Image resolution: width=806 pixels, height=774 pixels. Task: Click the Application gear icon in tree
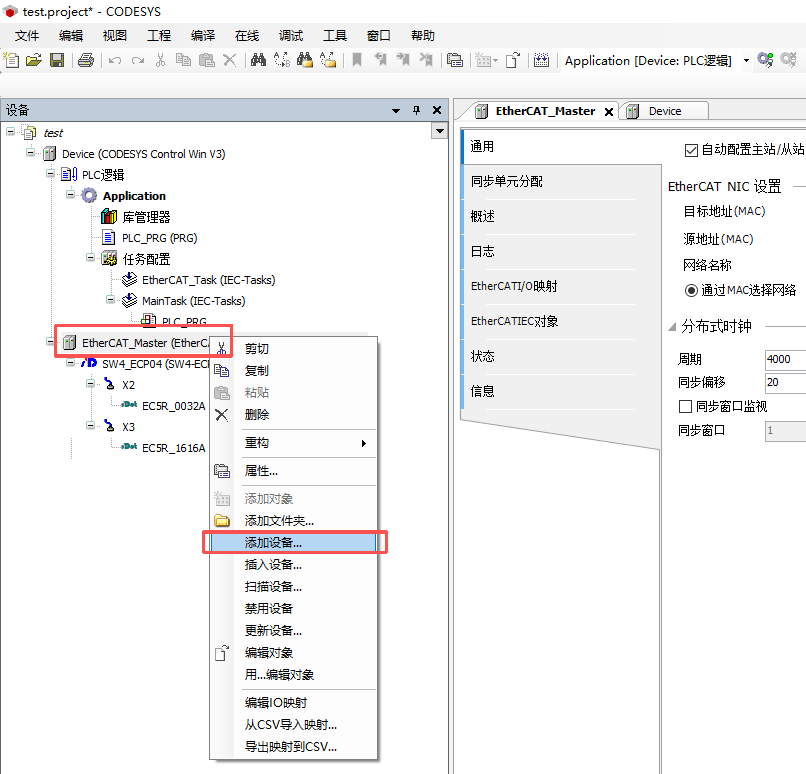(x=89, y=195)
